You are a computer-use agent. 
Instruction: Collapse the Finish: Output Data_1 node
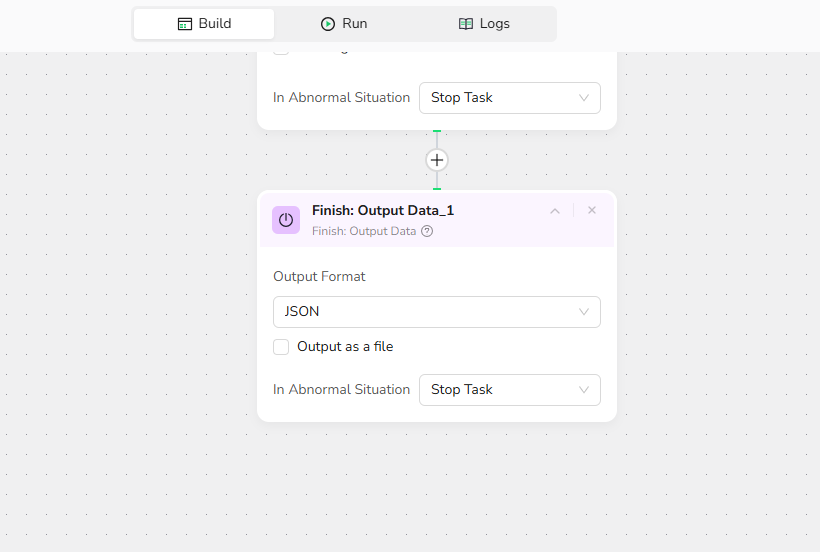point(555,211)
